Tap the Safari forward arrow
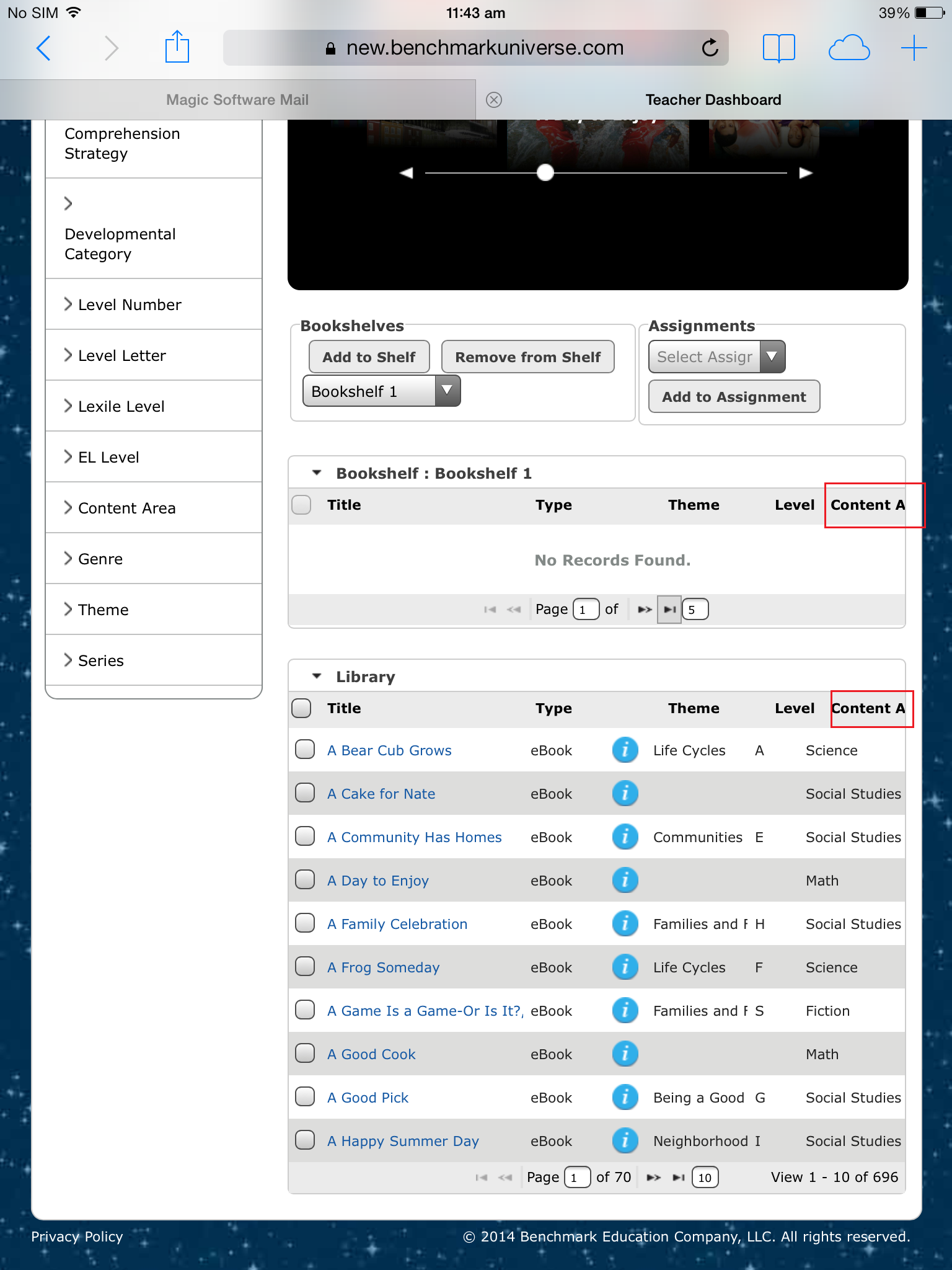 (x=112, y=48)
